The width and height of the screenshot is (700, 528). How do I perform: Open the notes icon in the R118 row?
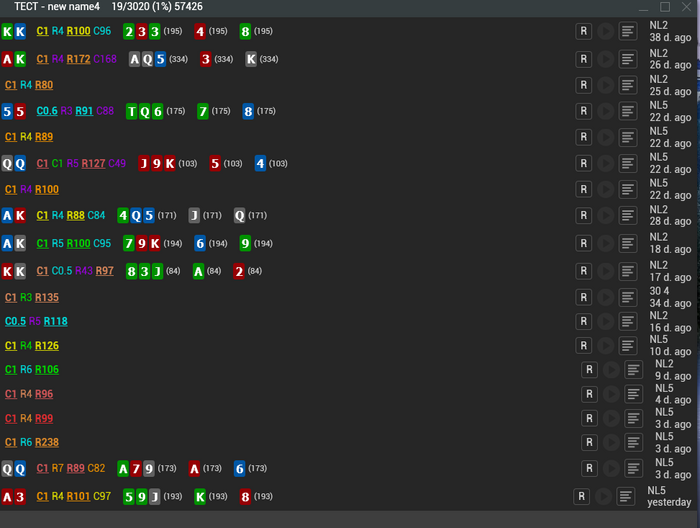pyautogui.click(x=628, y=321)
